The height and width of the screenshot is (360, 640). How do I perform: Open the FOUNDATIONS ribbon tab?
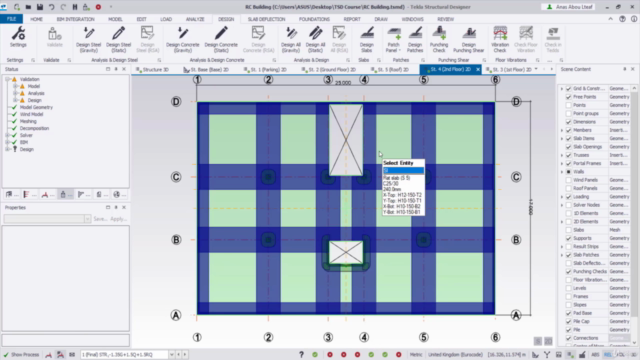(314, 19)
